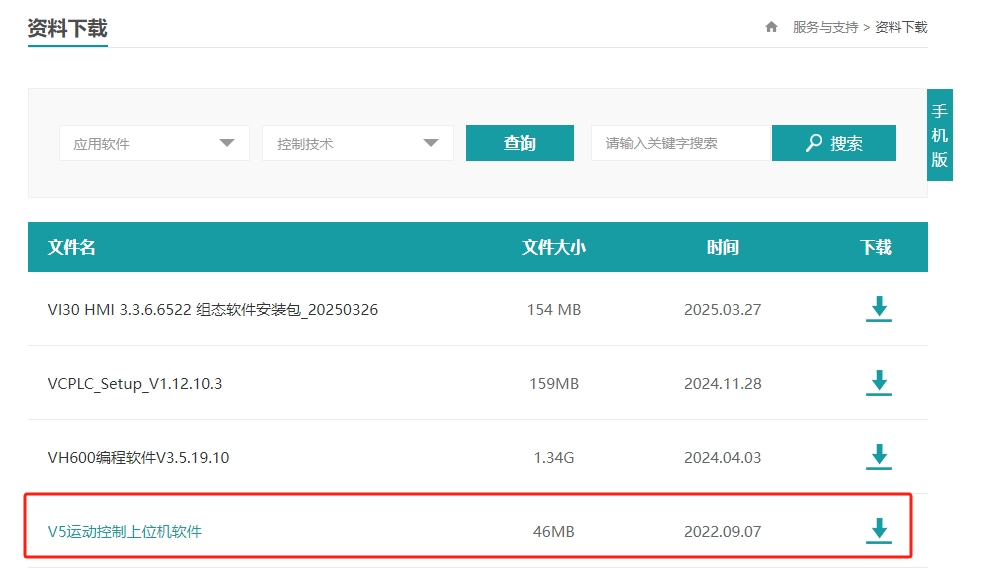Click the 时间 column header
Image resolution: width=995 pixels, height=574 pixels.
click(x=722, y=247)
